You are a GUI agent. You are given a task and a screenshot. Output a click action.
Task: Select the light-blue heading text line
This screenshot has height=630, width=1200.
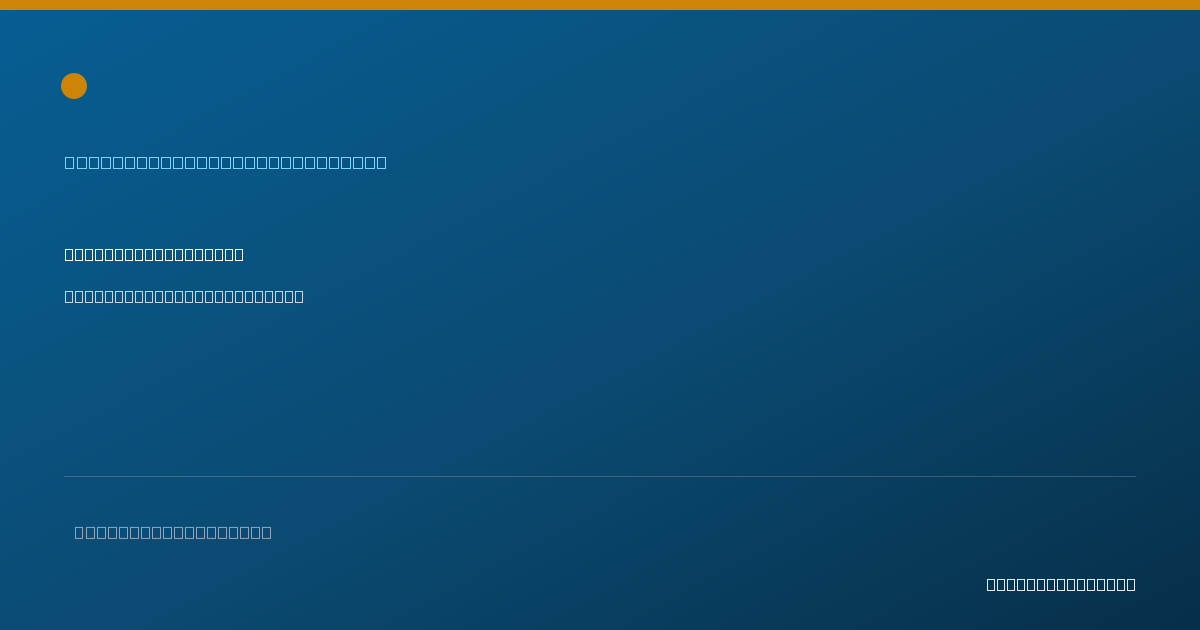coord(226,162)
